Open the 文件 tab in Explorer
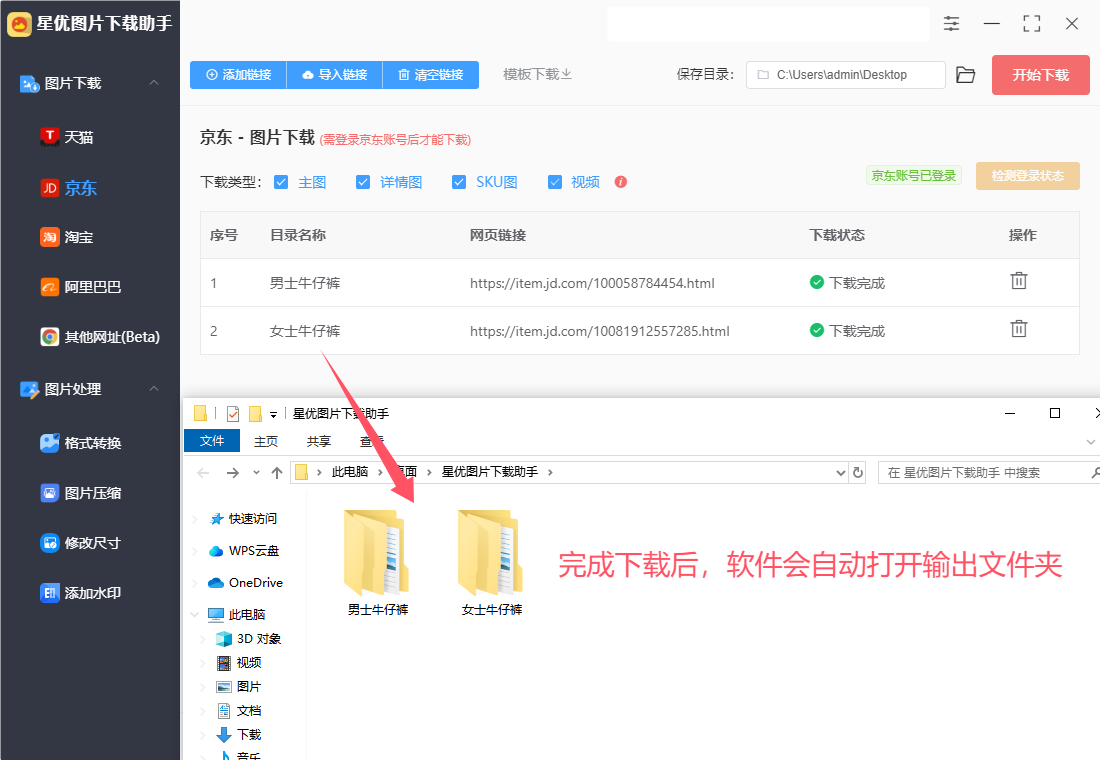The height and width of the screenshot is (760, 1100). [x=212, y=441]
